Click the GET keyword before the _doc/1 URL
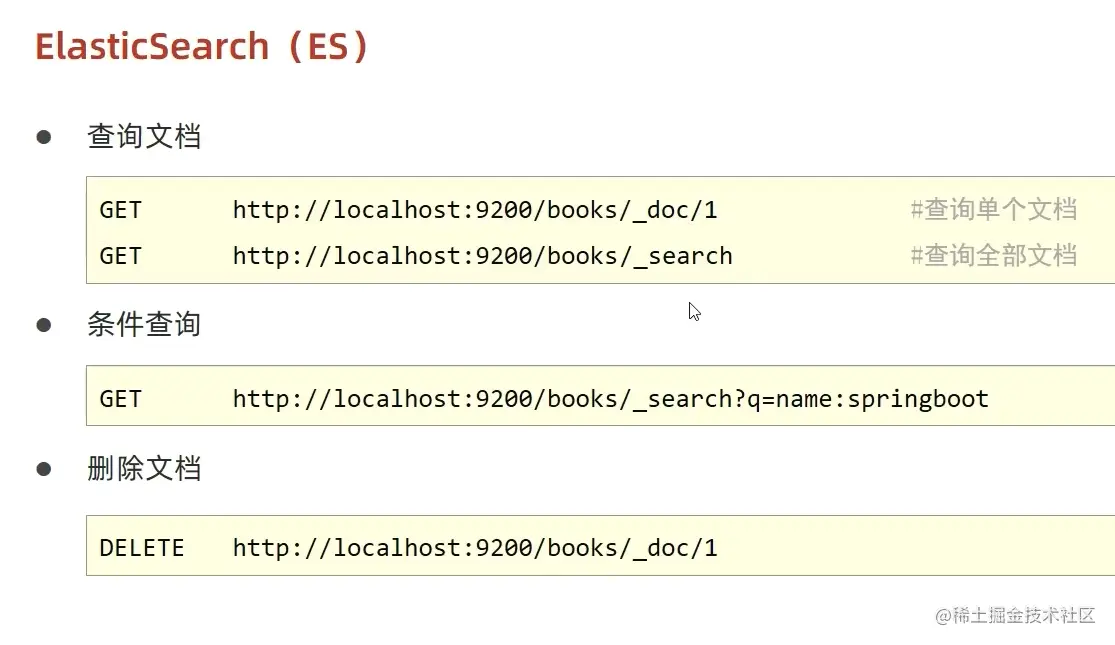 click(x=120, y=210)
